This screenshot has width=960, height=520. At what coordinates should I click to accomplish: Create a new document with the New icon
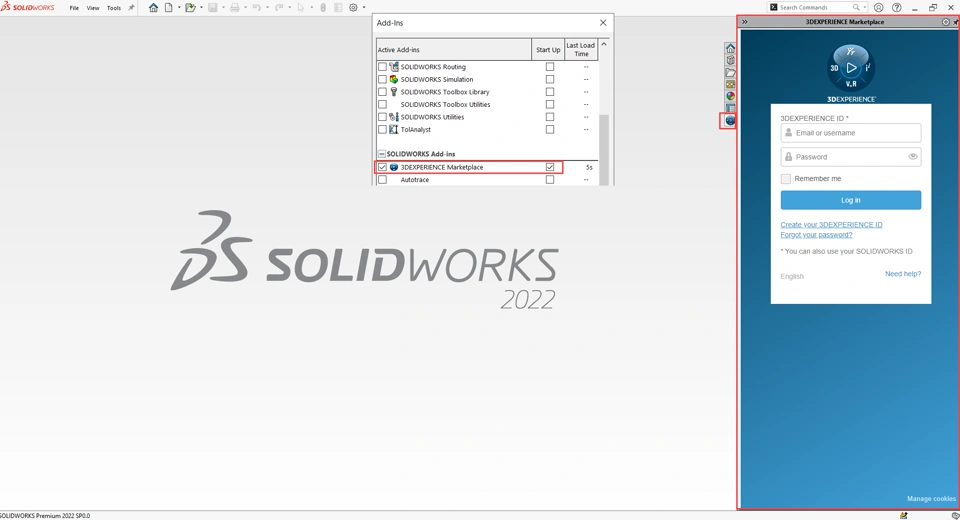[x=168, y=7]
